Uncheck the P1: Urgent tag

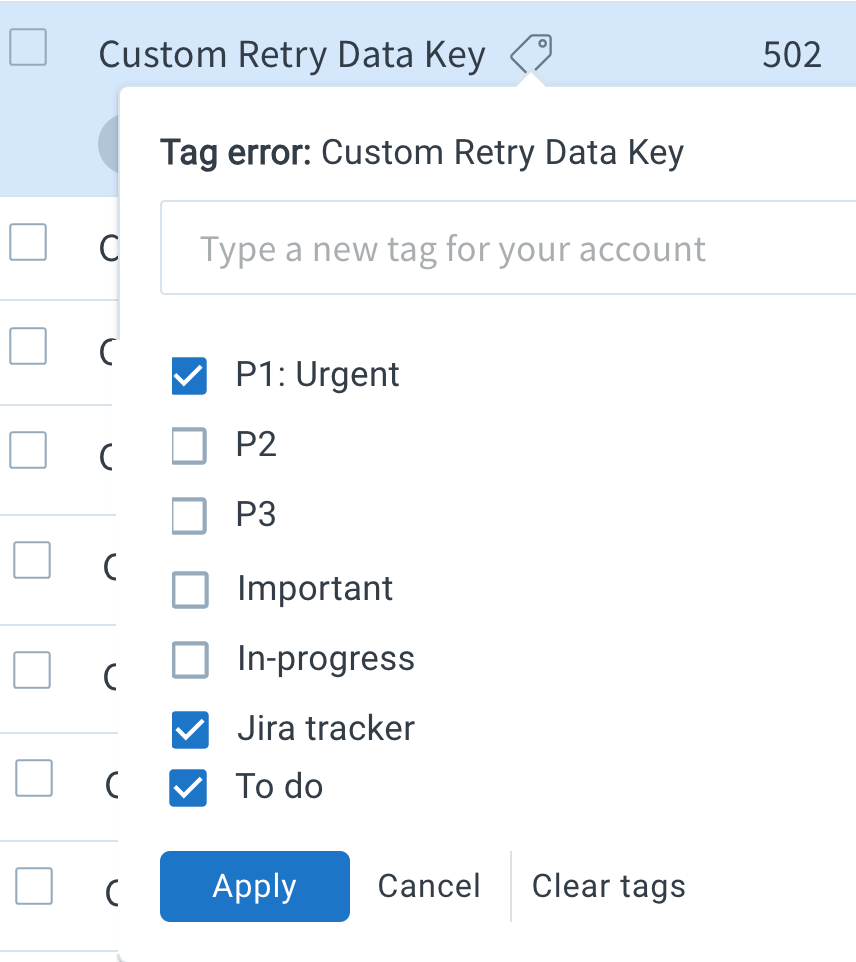click(x=189, y=375)
